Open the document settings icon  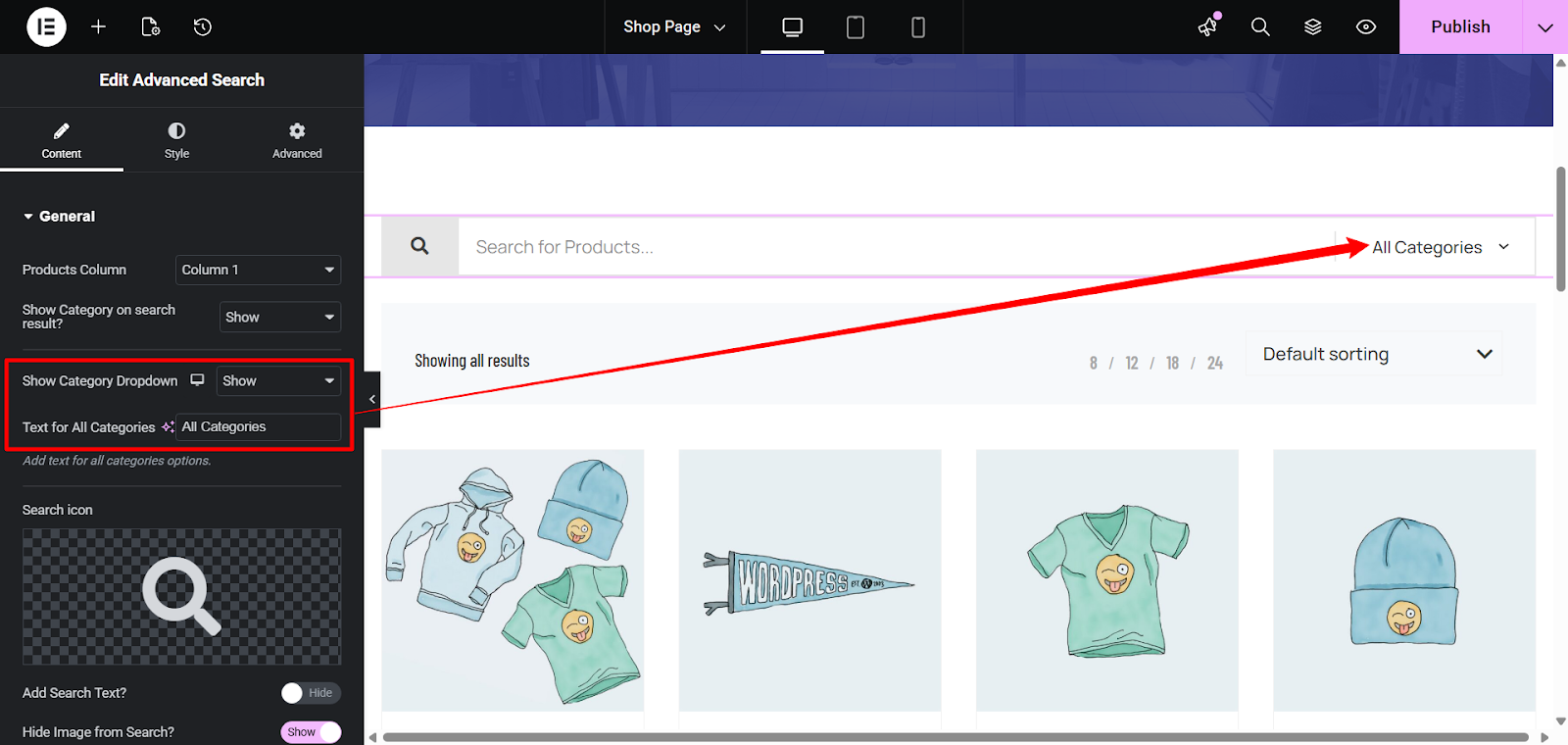[x=150, y=26]
